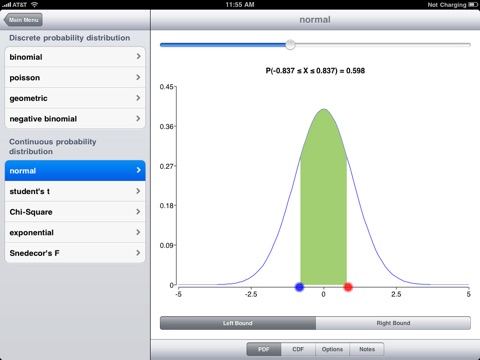Click the 0.18 y-axis label

[x=166, y=206]
